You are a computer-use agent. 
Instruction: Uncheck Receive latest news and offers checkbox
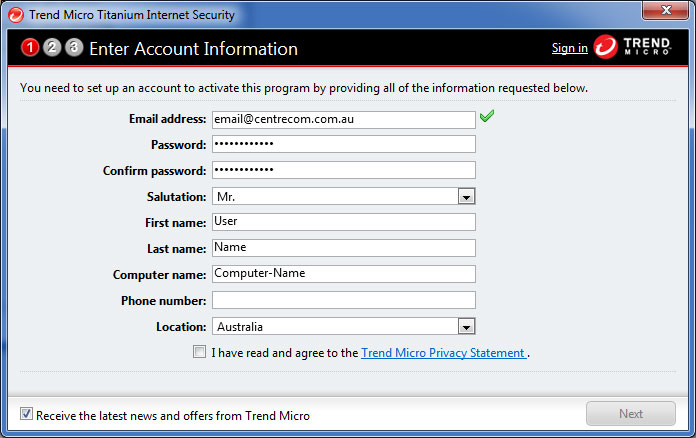26,414
